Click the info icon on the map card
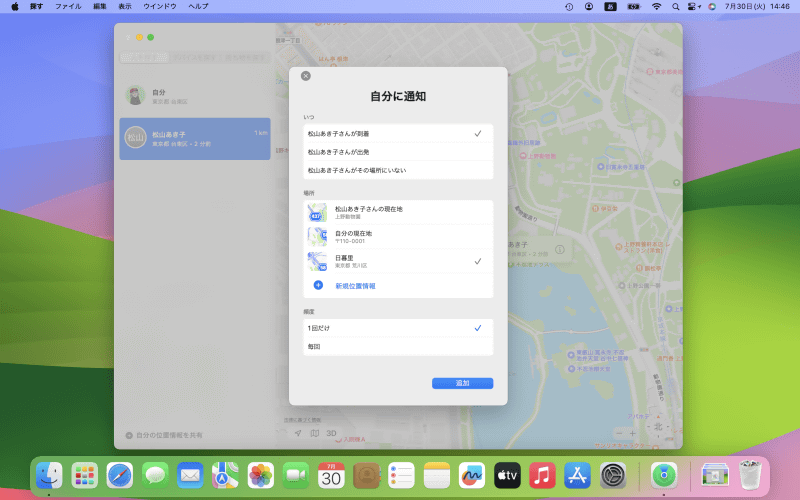 [x=560, y=249]
